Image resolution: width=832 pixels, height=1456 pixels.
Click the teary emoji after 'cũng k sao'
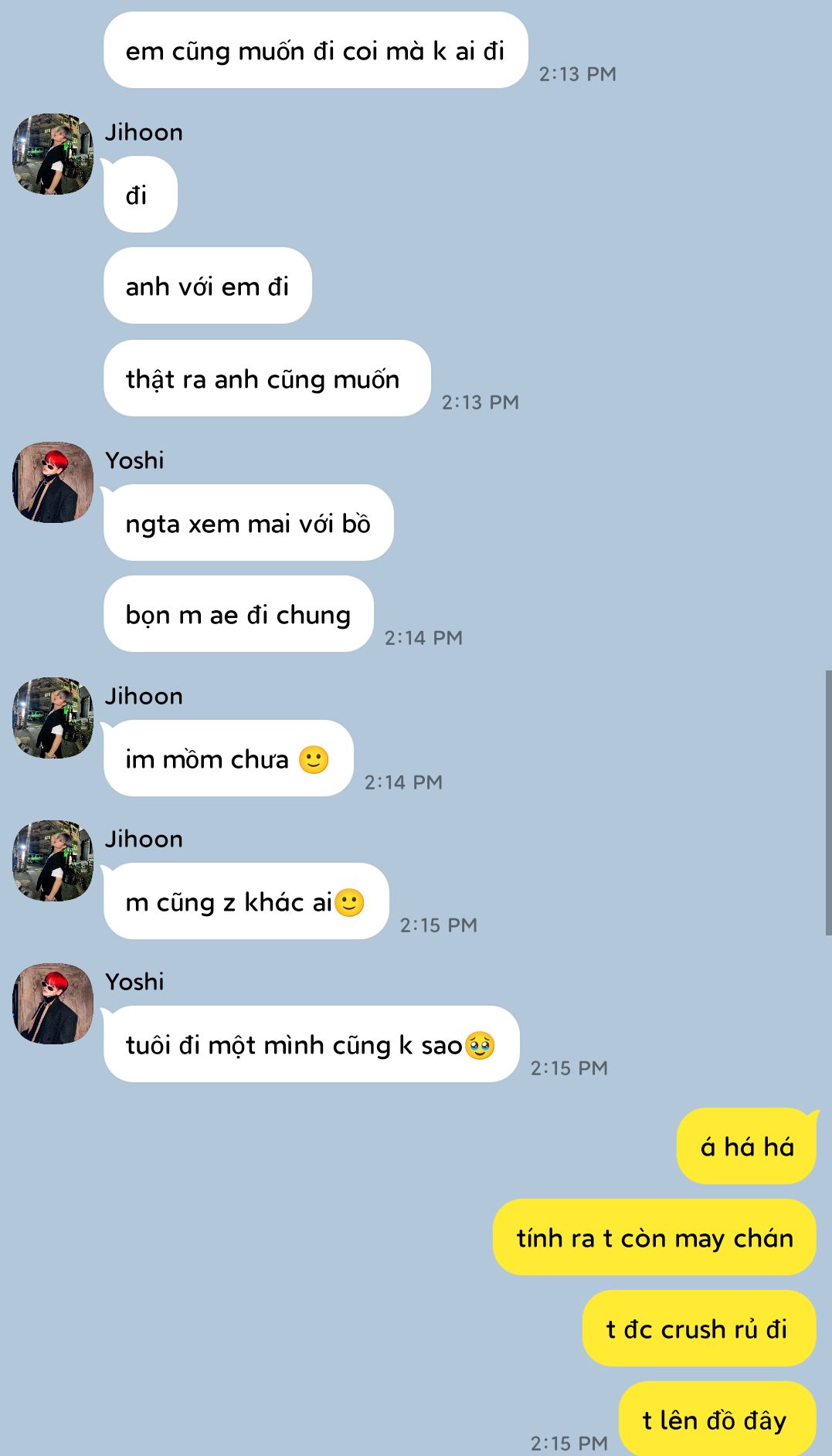pos(480,1045)
